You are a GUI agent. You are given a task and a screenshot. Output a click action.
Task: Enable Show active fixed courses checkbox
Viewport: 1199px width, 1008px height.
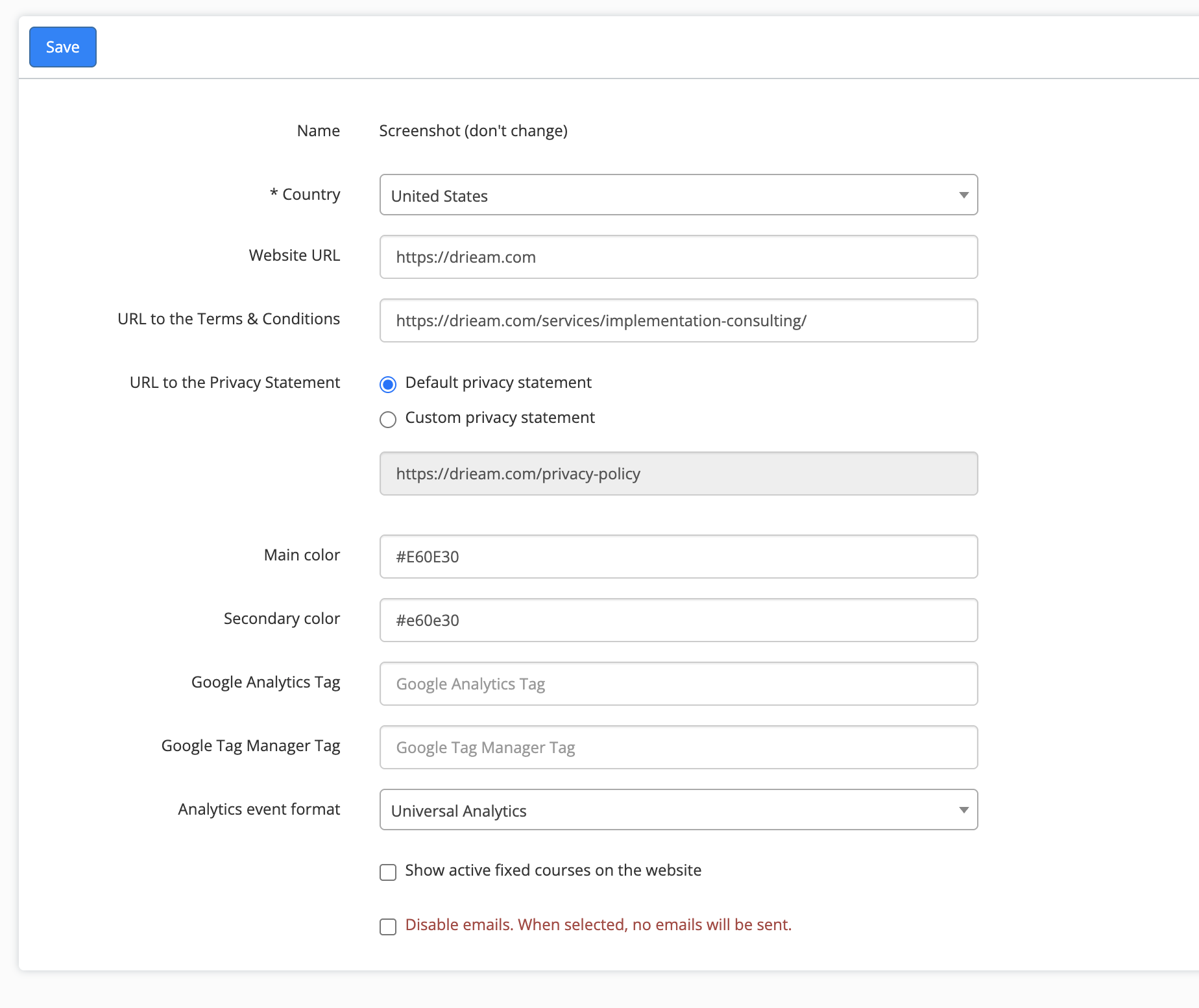pyautogui.click(x=388, y=872)
